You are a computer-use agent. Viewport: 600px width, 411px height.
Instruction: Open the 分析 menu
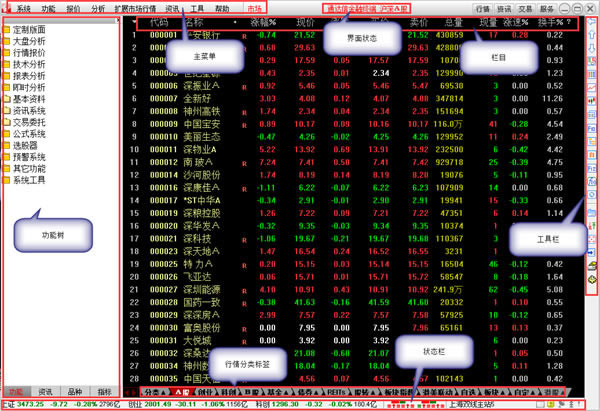(97, 7)
